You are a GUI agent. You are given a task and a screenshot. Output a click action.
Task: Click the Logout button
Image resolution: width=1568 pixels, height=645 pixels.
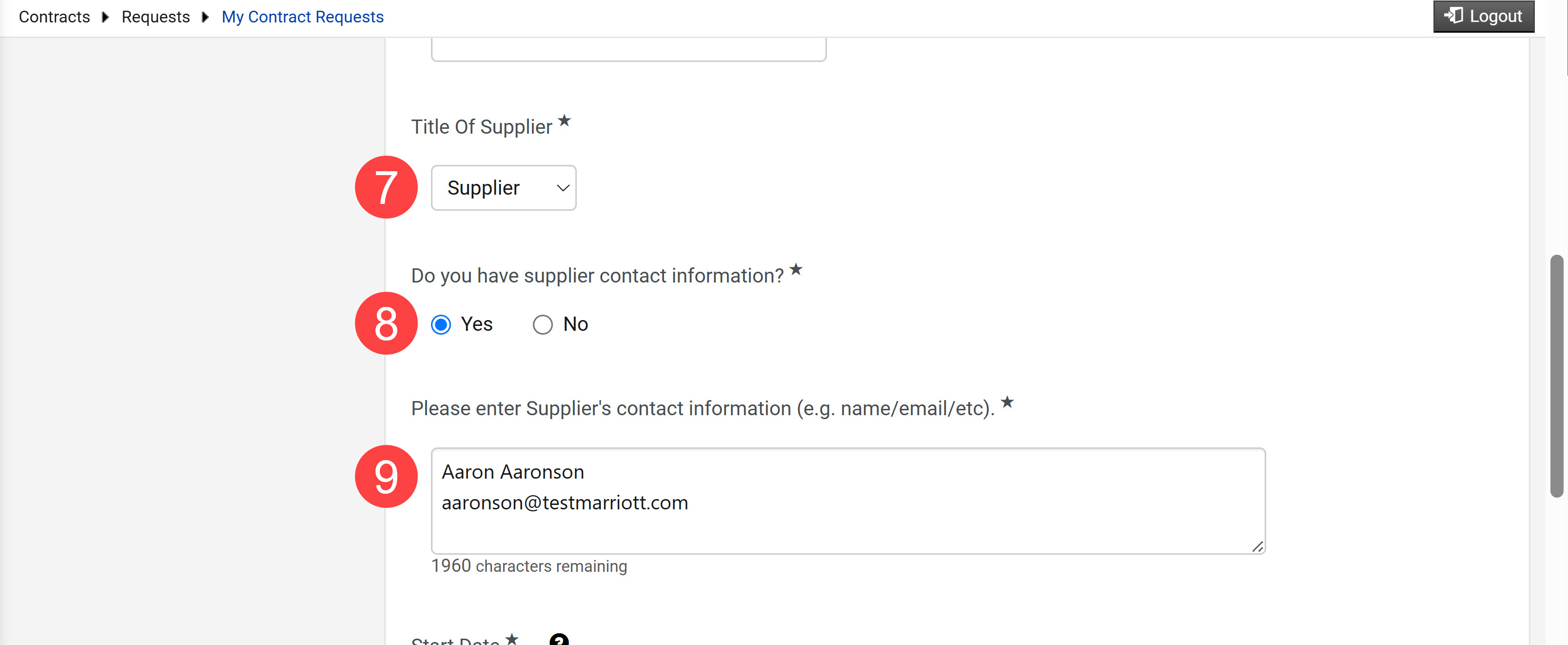coord(1483,16)
